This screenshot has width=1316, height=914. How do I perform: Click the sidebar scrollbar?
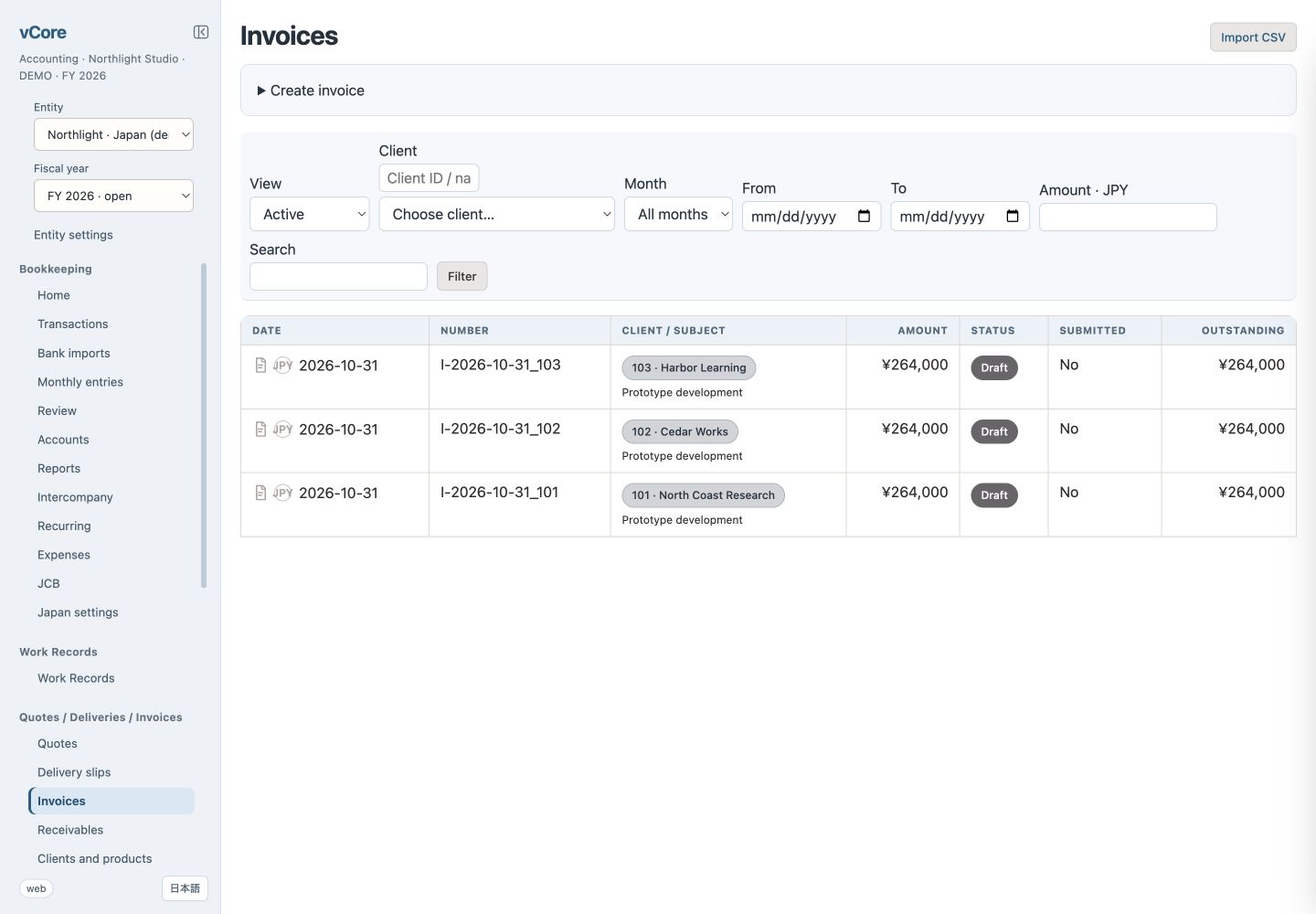pos(204,425)
